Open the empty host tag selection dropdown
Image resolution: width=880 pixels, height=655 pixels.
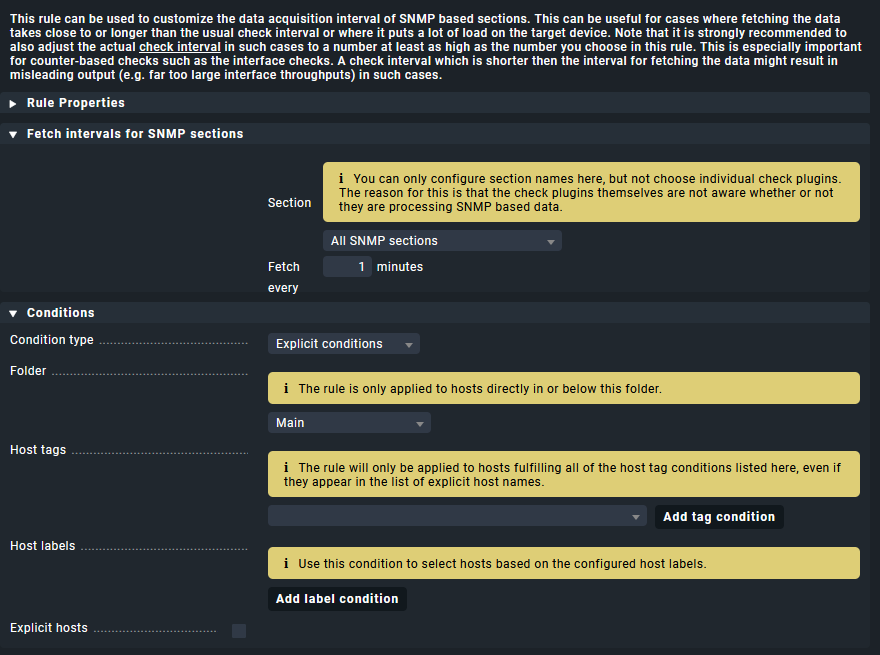pos(457,516)
